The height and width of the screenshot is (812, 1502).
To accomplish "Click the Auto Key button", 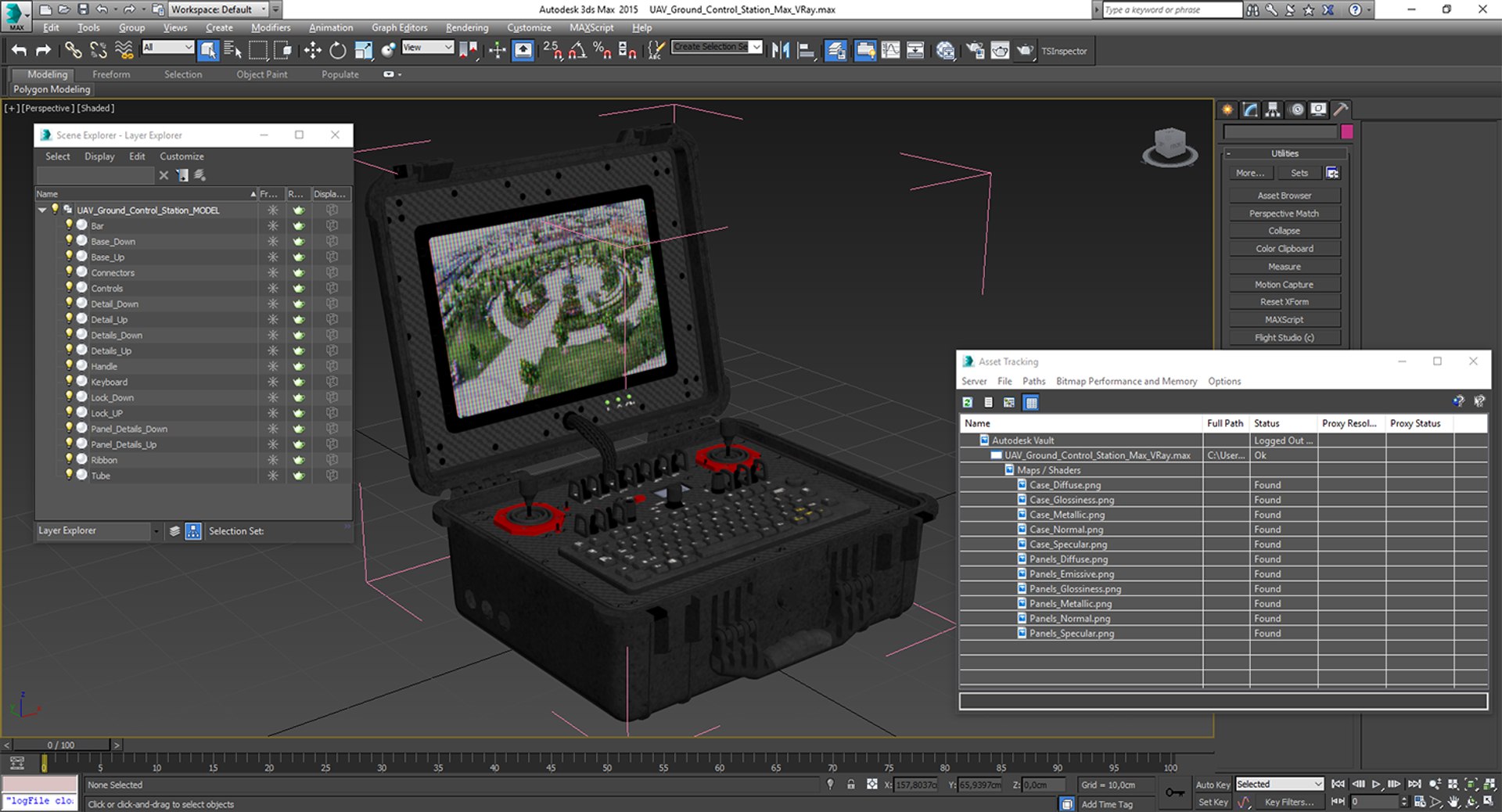I will click(x=1213, y=785).
